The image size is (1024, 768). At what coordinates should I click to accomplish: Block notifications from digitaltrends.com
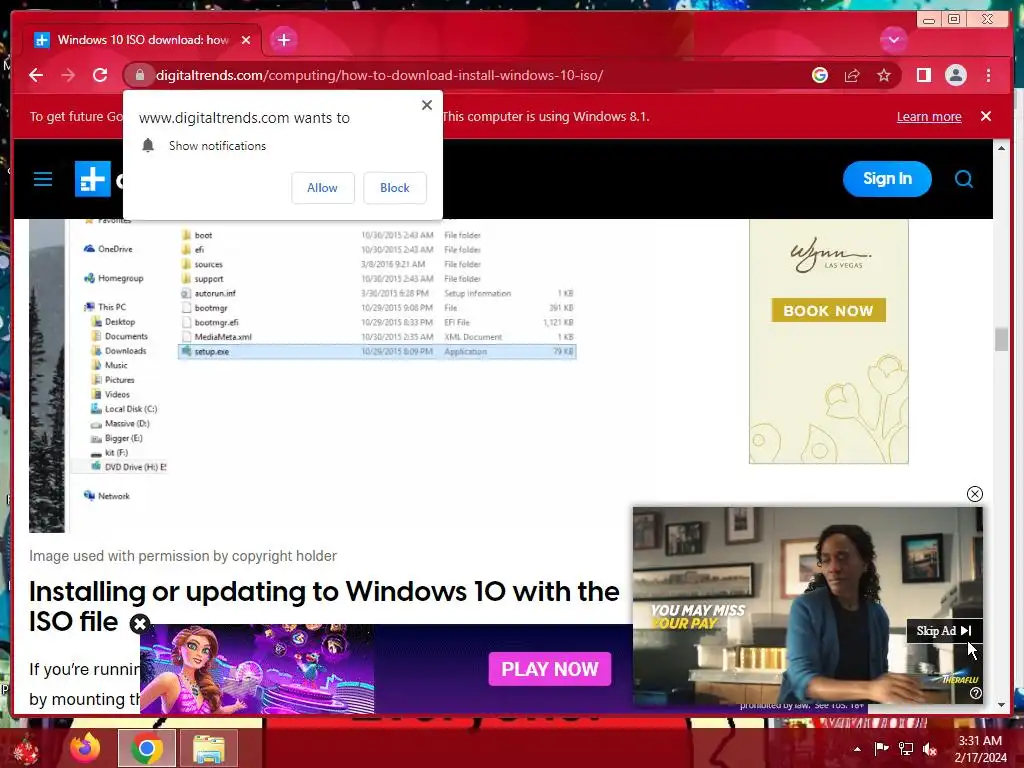394,188
